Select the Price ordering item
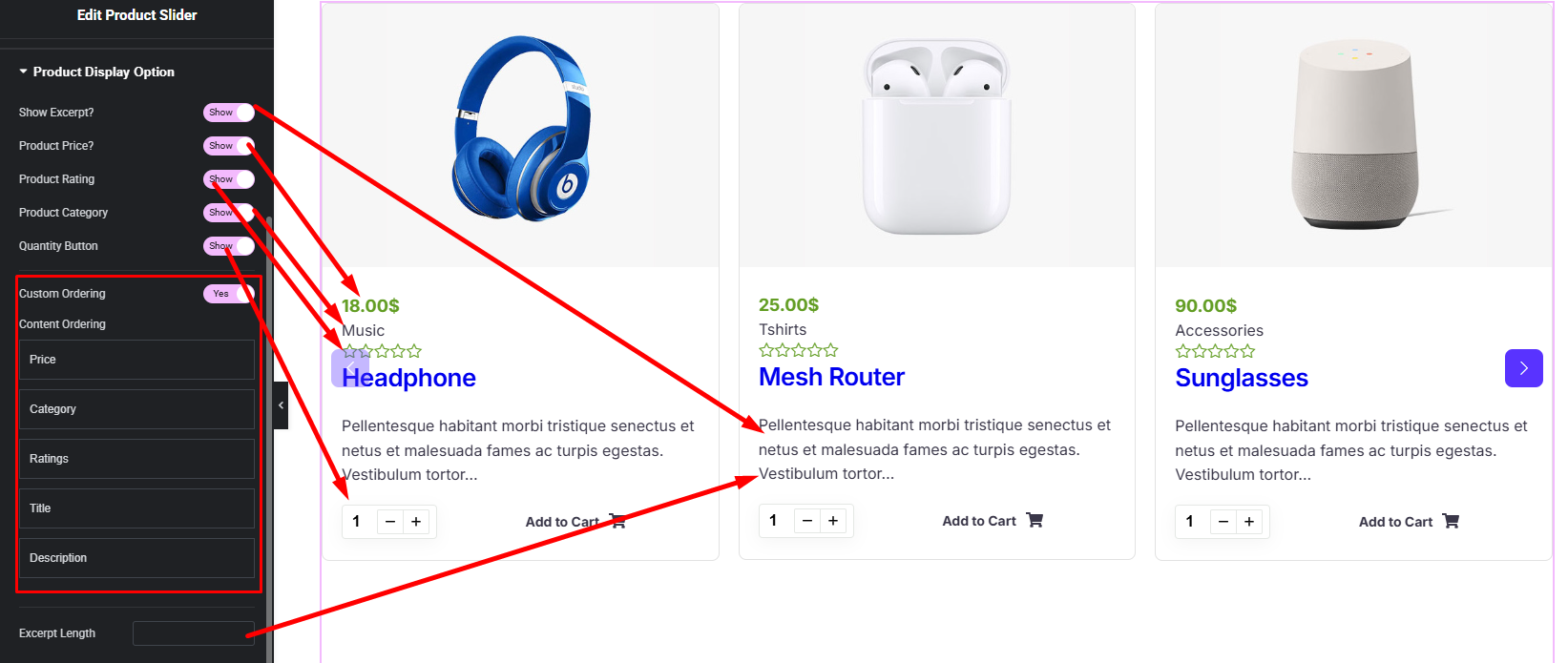 point(136,360)
